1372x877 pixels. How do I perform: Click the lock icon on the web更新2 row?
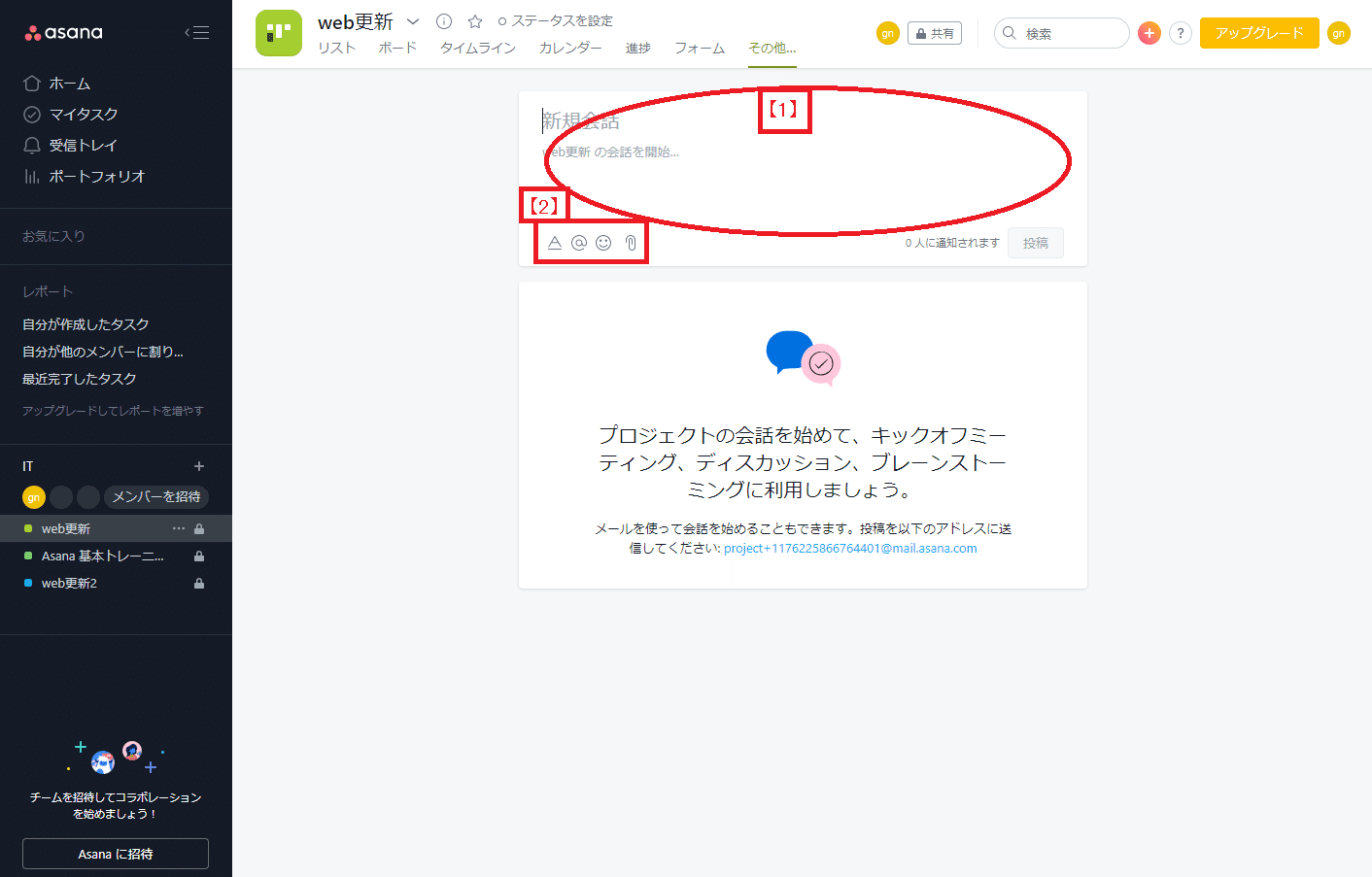click(199, 584)
